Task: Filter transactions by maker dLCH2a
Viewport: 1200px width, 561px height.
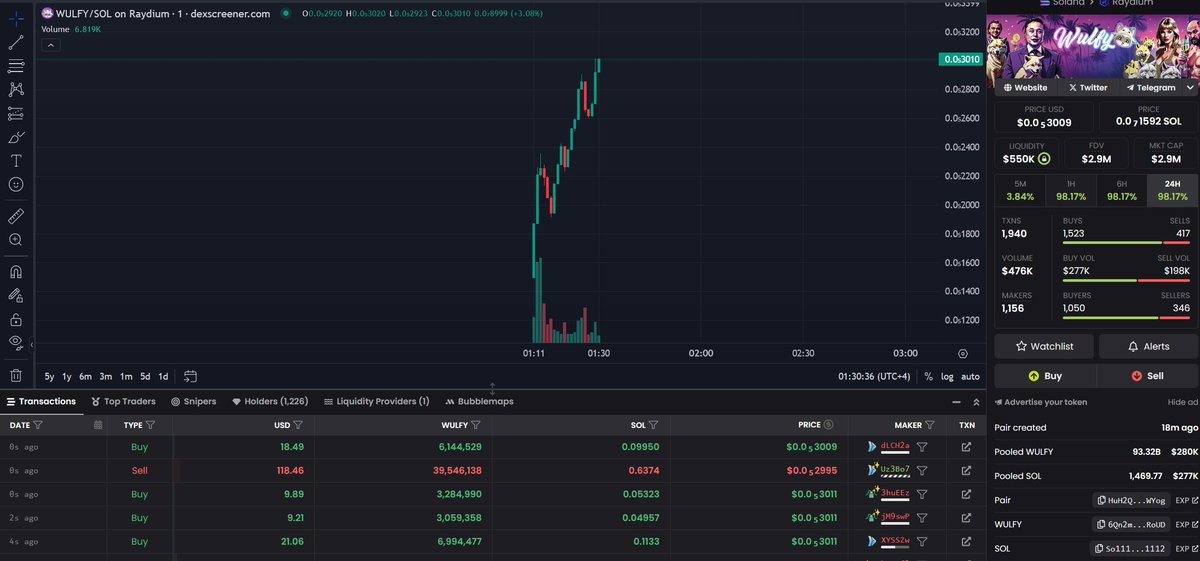Action: [x=923, y=447]
